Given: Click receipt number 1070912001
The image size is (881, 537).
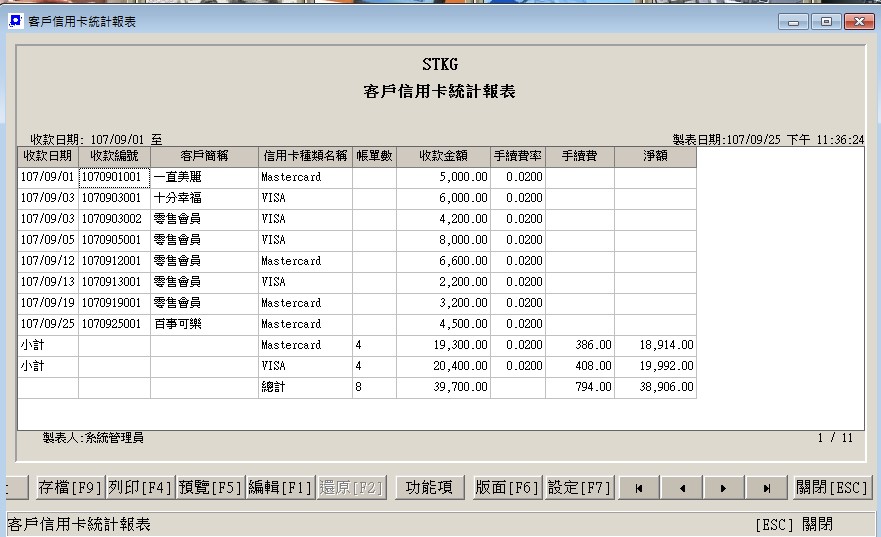Looking at the screenshot, I should (x=114, y=261).
